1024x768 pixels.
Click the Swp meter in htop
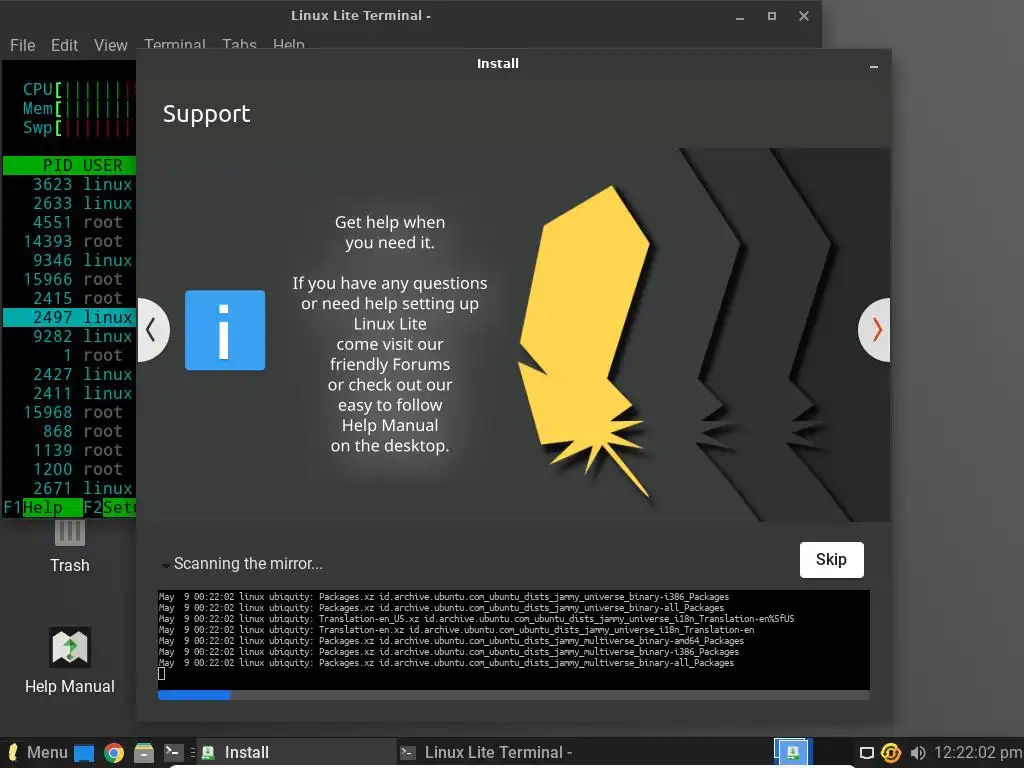78,127
